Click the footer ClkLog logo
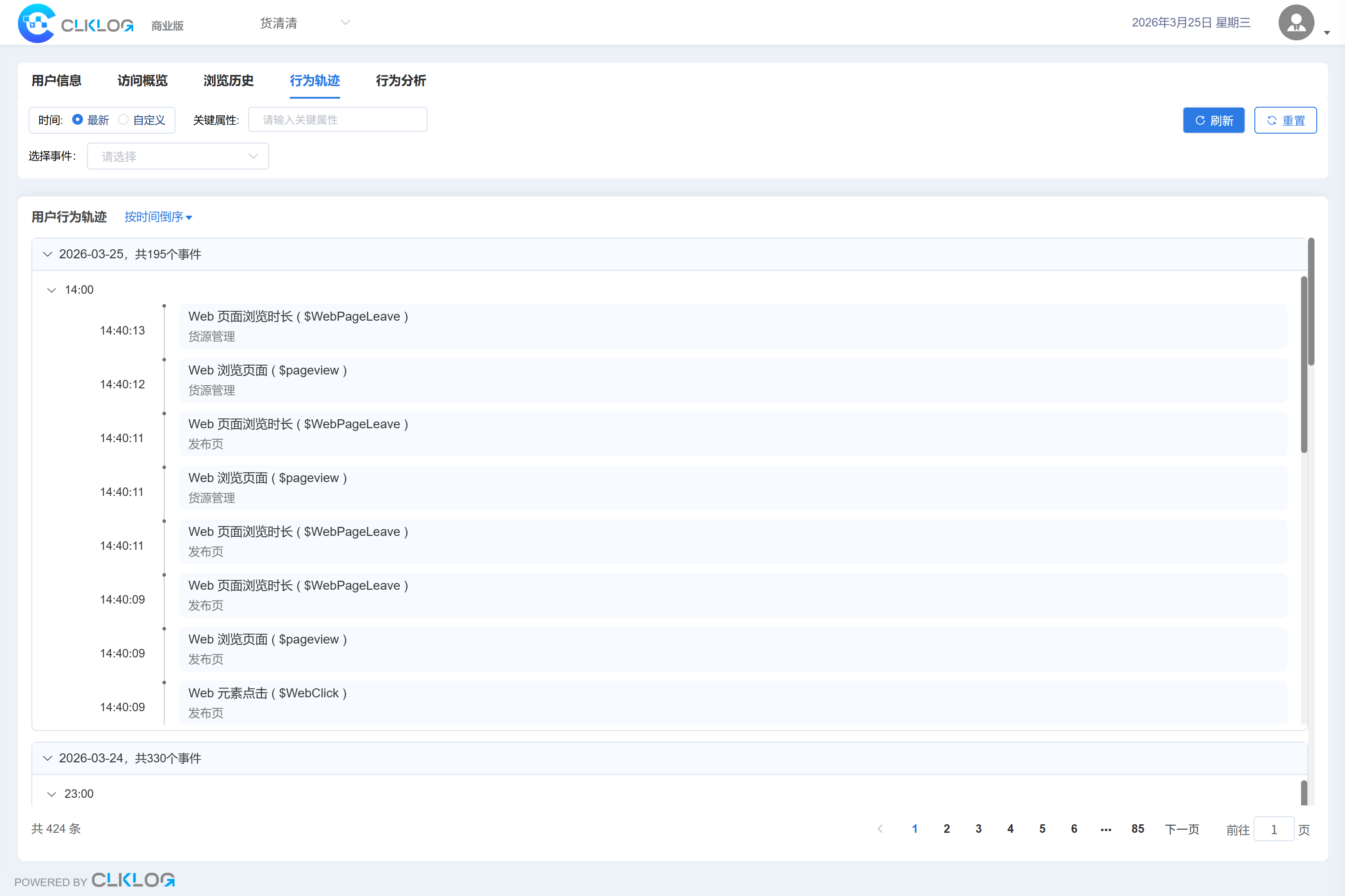This screenshot has height=896, width=1345. pos(133,879)
